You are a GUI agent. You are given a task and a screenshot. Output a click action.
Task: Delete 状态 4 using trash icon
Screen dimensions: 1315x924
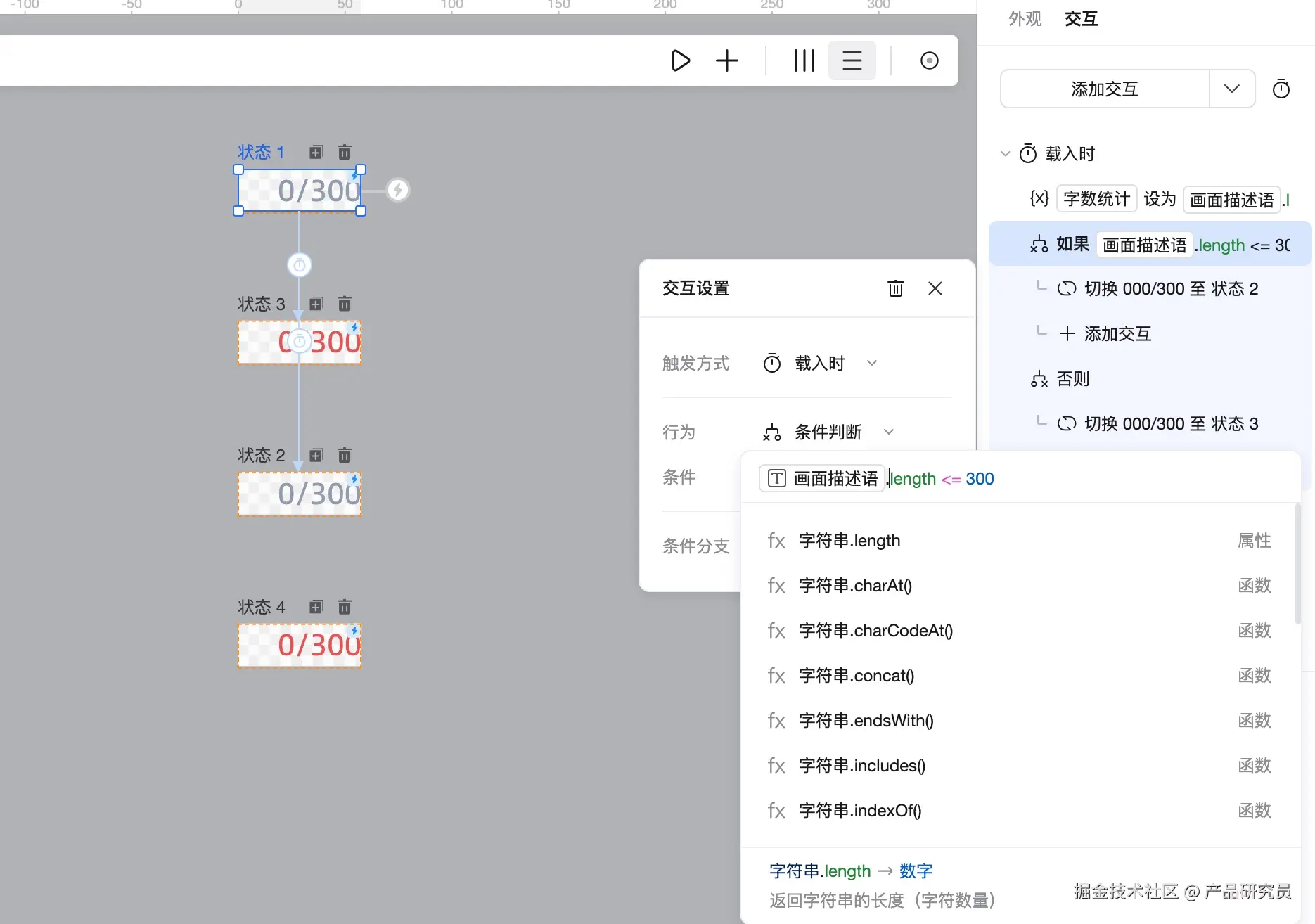click(345, 607)
